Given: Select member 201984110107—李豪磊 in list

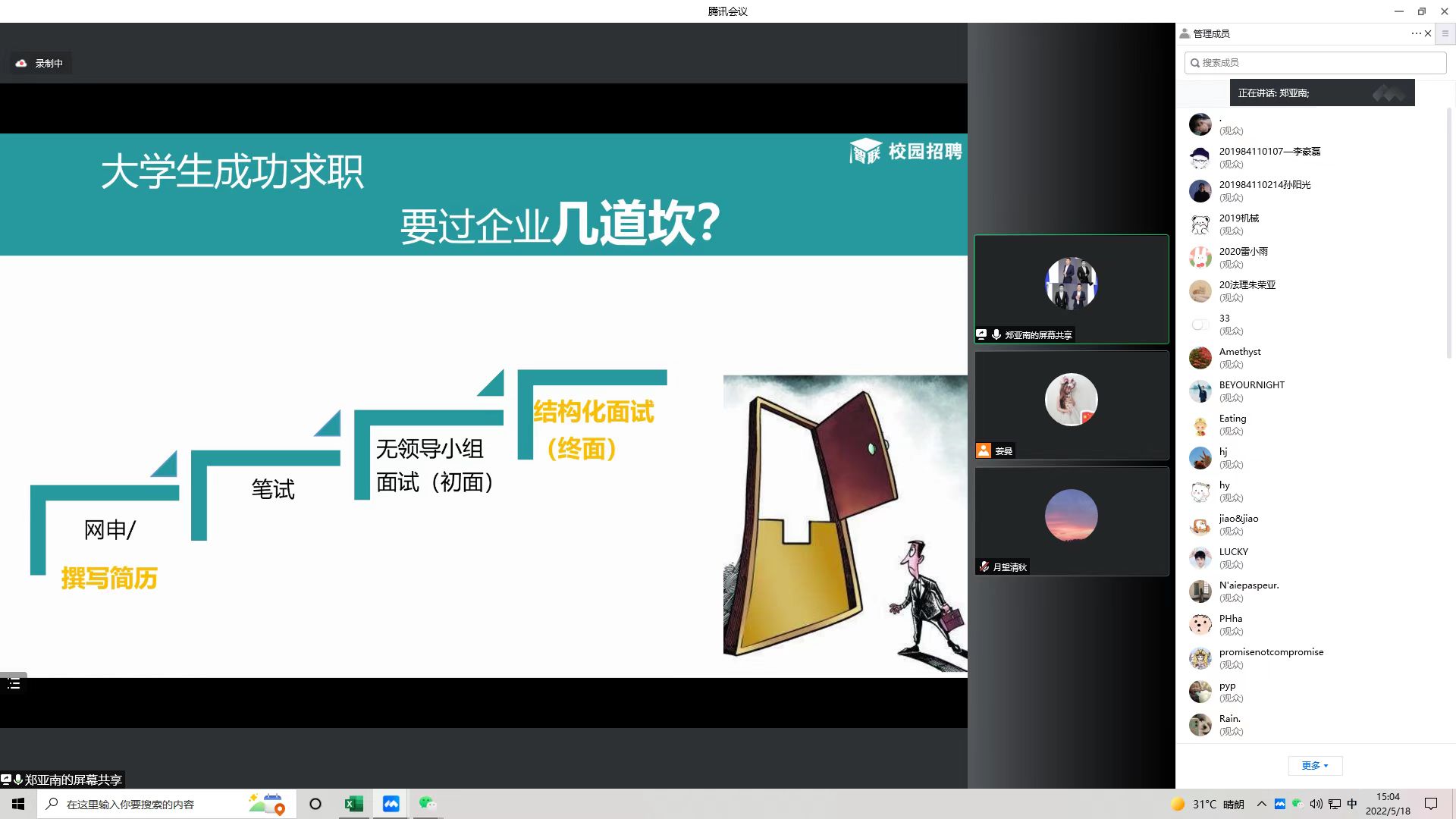Looking at the screenshot, I should [x=1269, y=152].
